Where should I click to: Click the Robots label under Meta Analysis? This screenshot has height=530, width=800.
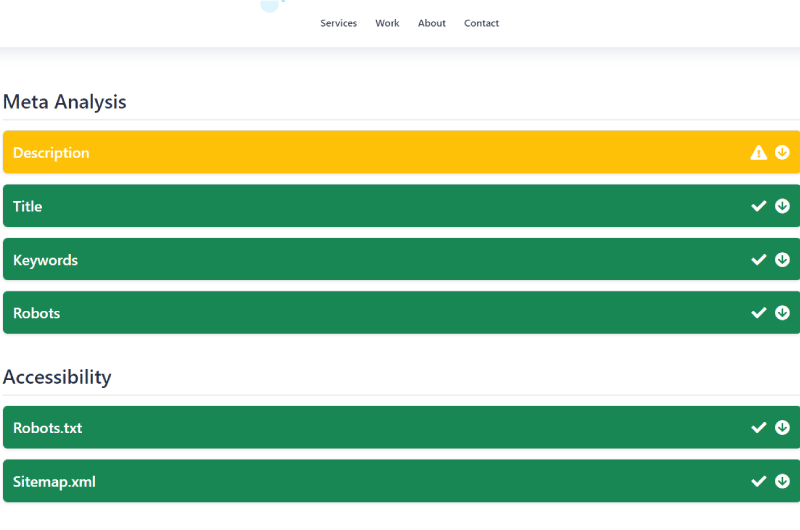click(36, 313)
